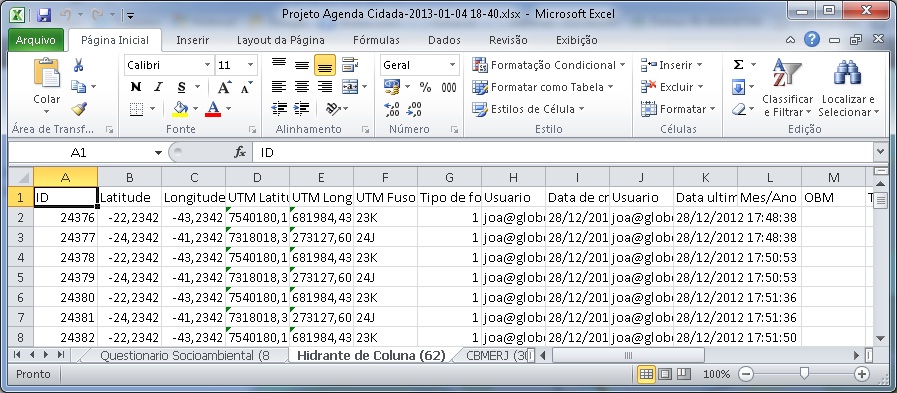Click the Clear eraser icon

click(x=739, y=109)
